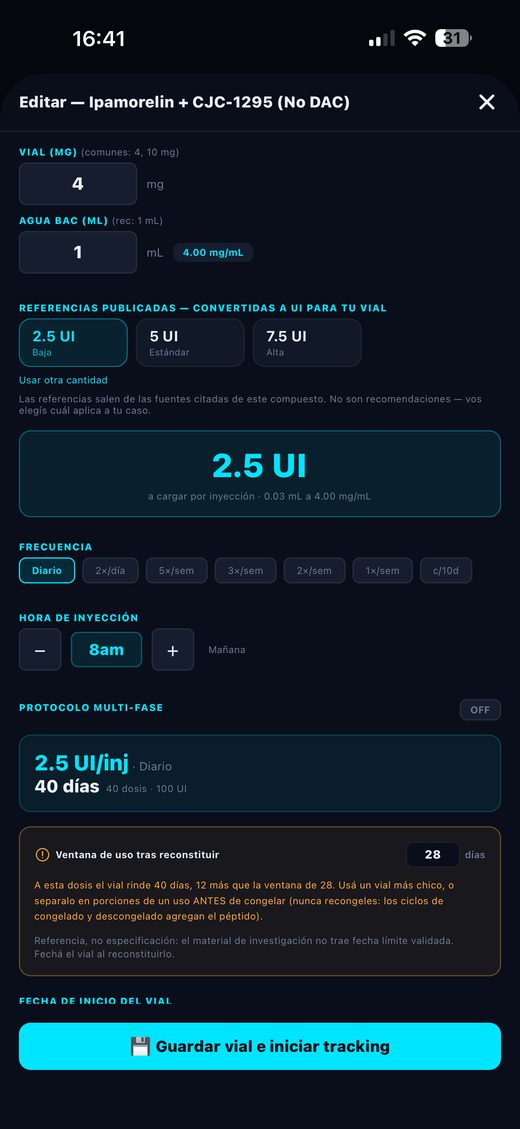This screenshot has width=520, height=1129.
Task: Toggle the Protocolo Multi-Fase OFF switch
Action: tap(480, 710)
